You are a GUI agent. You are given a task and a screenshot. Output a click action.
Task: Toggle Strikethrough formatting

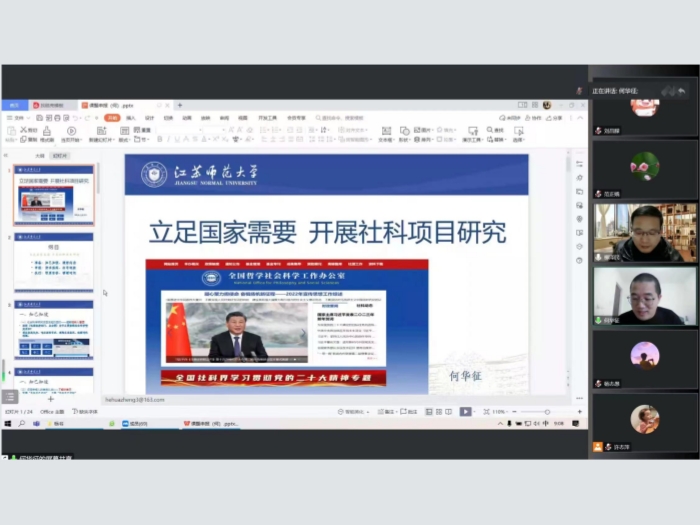[x=195, y=139]
